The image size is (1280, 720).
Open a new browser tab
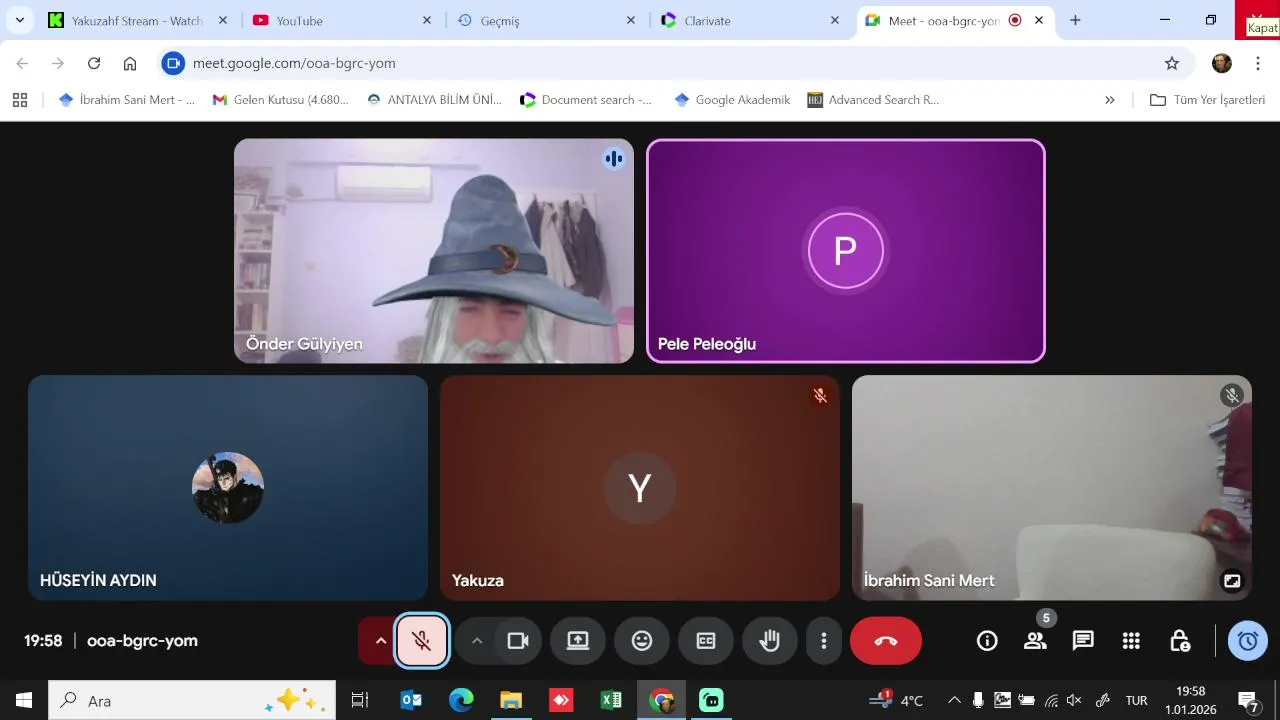[1075, 20]
